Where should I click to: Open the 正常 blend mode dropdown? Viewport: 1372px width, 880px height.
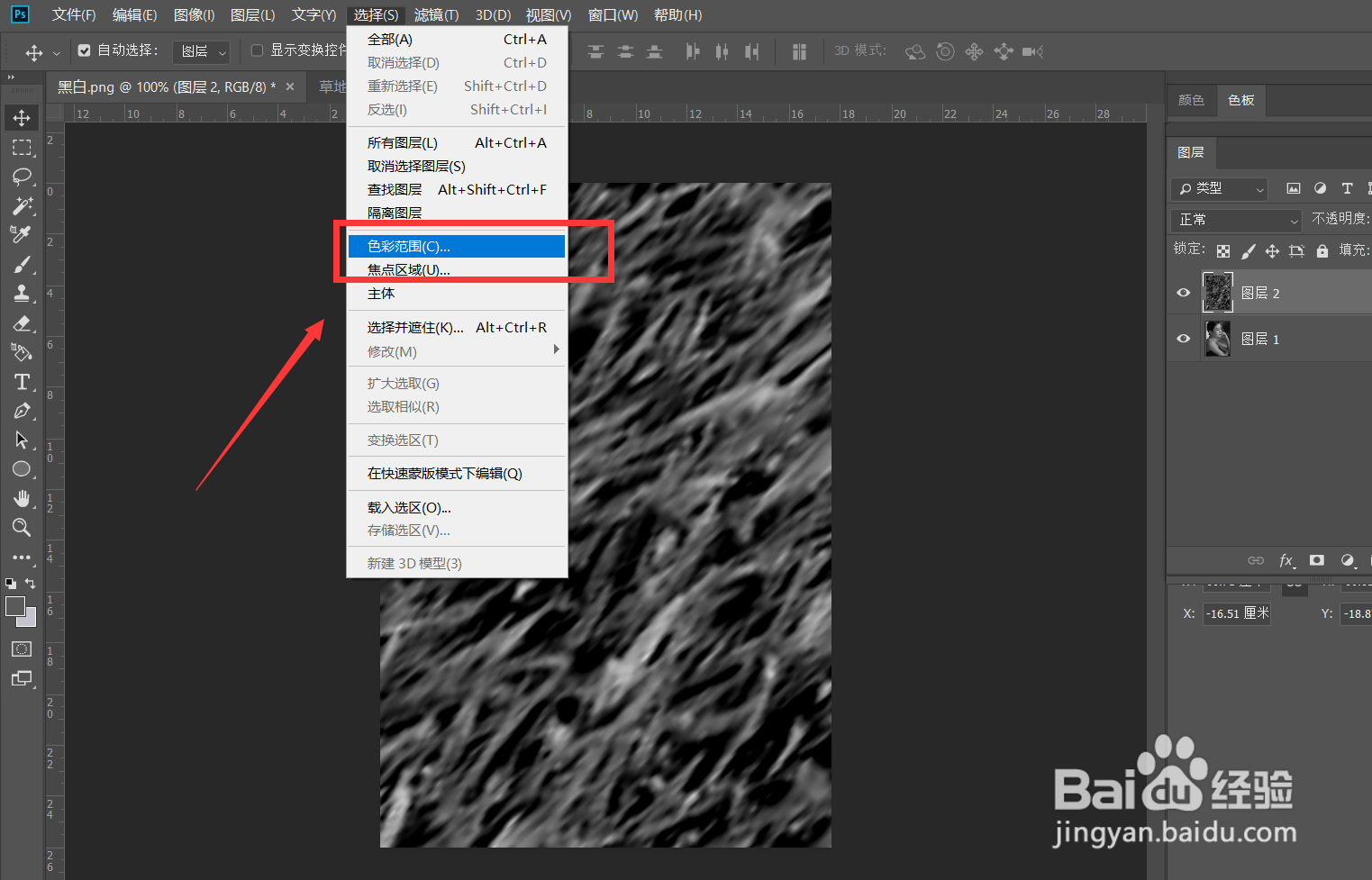tap(1237, 220)
